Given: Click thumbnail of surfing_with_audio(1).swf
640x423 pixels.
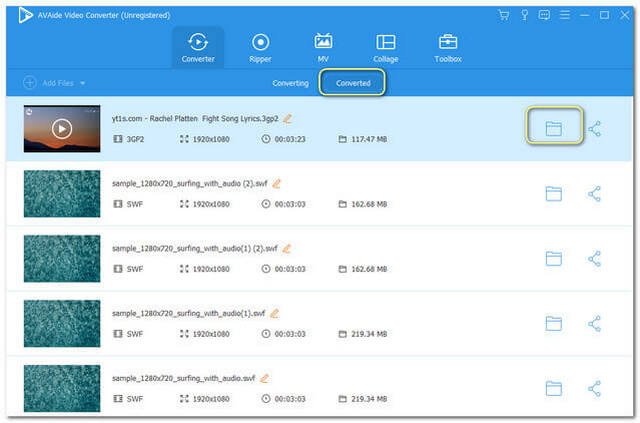Looking at the screenshot, I should pos(62,323).
